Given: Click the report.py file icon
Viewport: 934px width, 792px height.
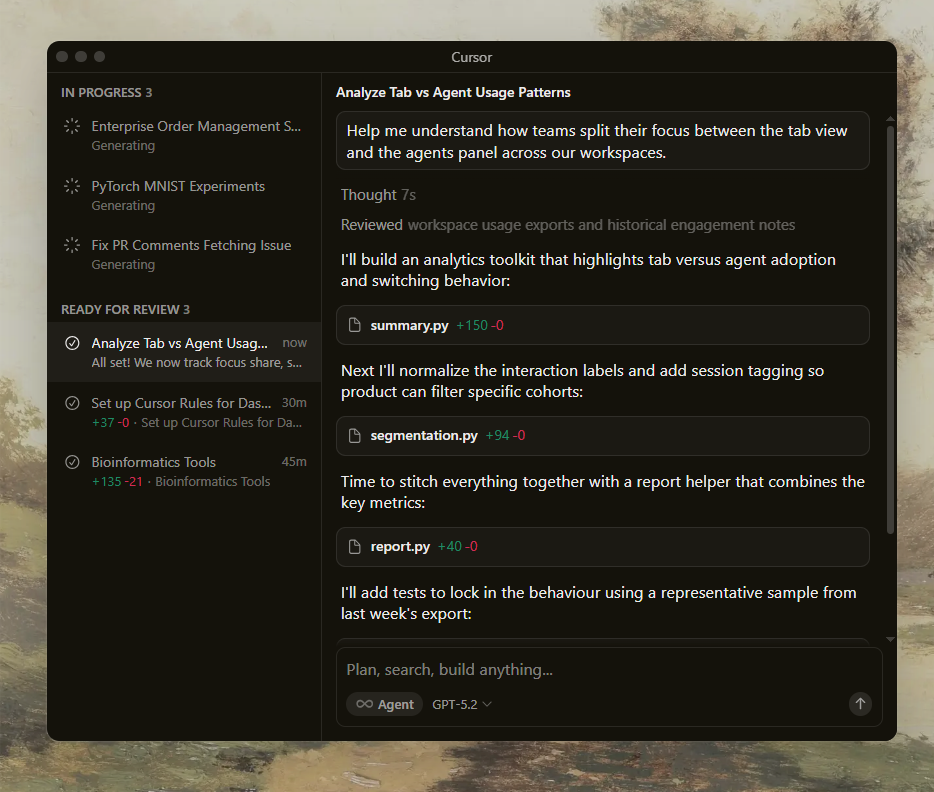Looking at the screenshot, I should [354, 547].
